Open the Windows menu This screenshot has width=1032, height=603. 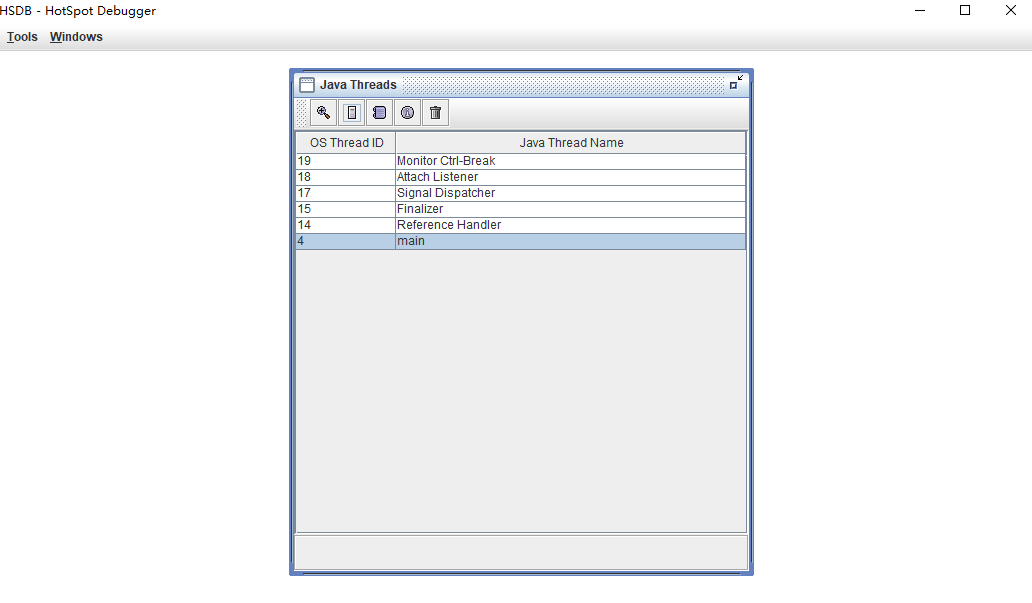[76, 37]
